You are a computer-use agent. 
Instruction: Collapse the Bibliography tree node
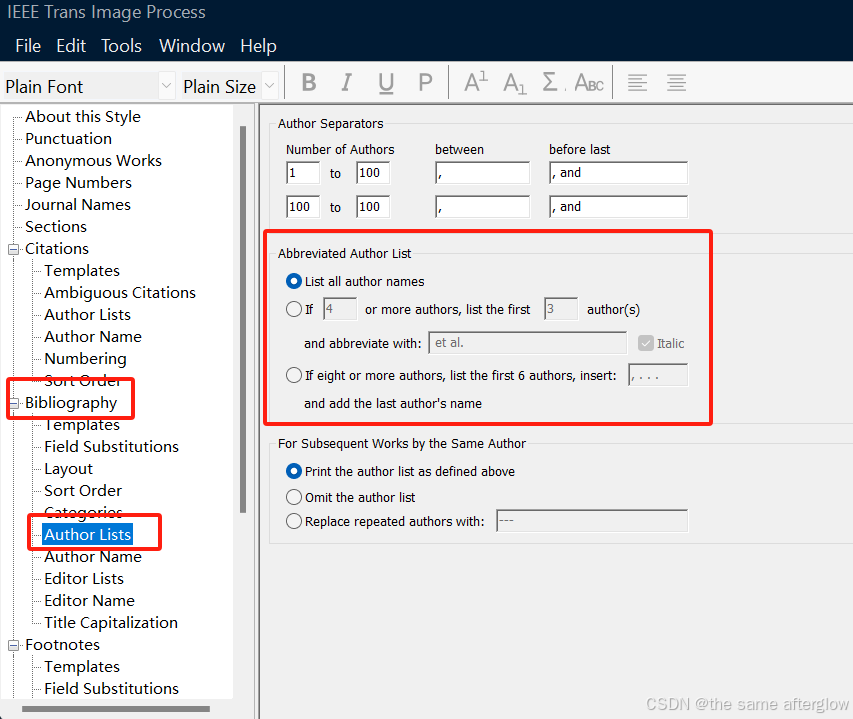(x=14, y=403)
